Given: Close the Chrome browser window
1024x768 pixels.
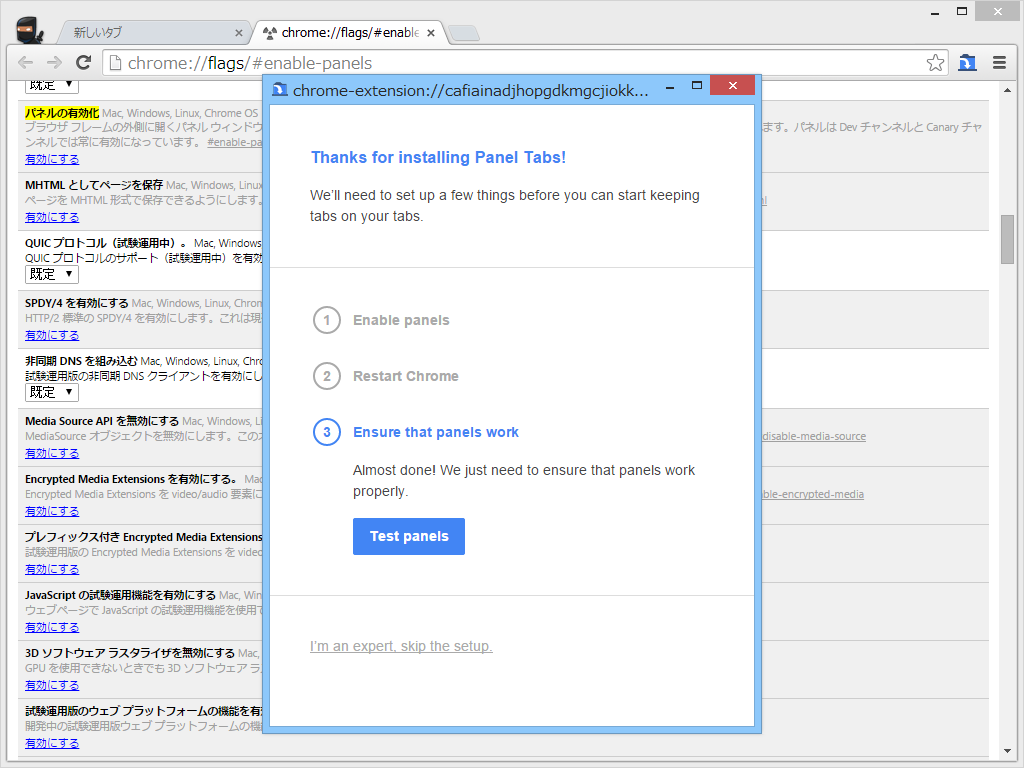Looking at the screenshot, I should pyautogui.click(x=998, y=12).
